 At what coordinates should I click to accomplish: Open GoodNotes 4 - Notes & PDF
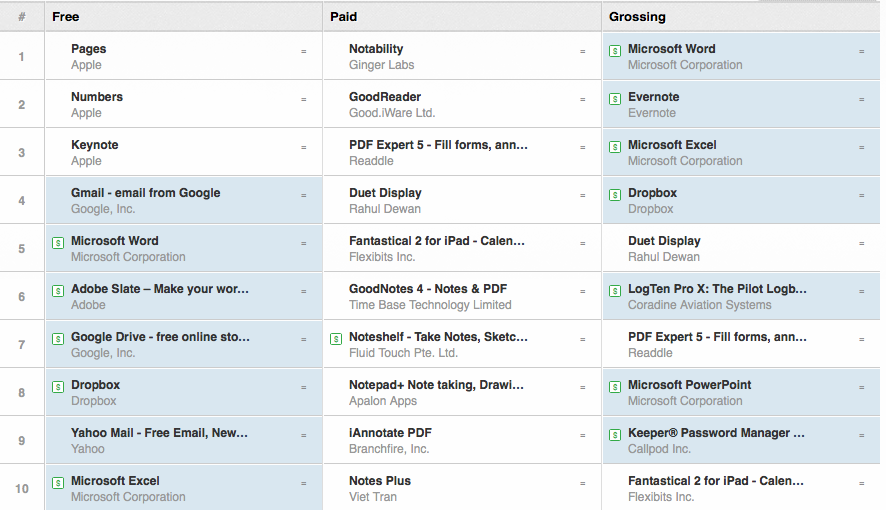(428, 289)
